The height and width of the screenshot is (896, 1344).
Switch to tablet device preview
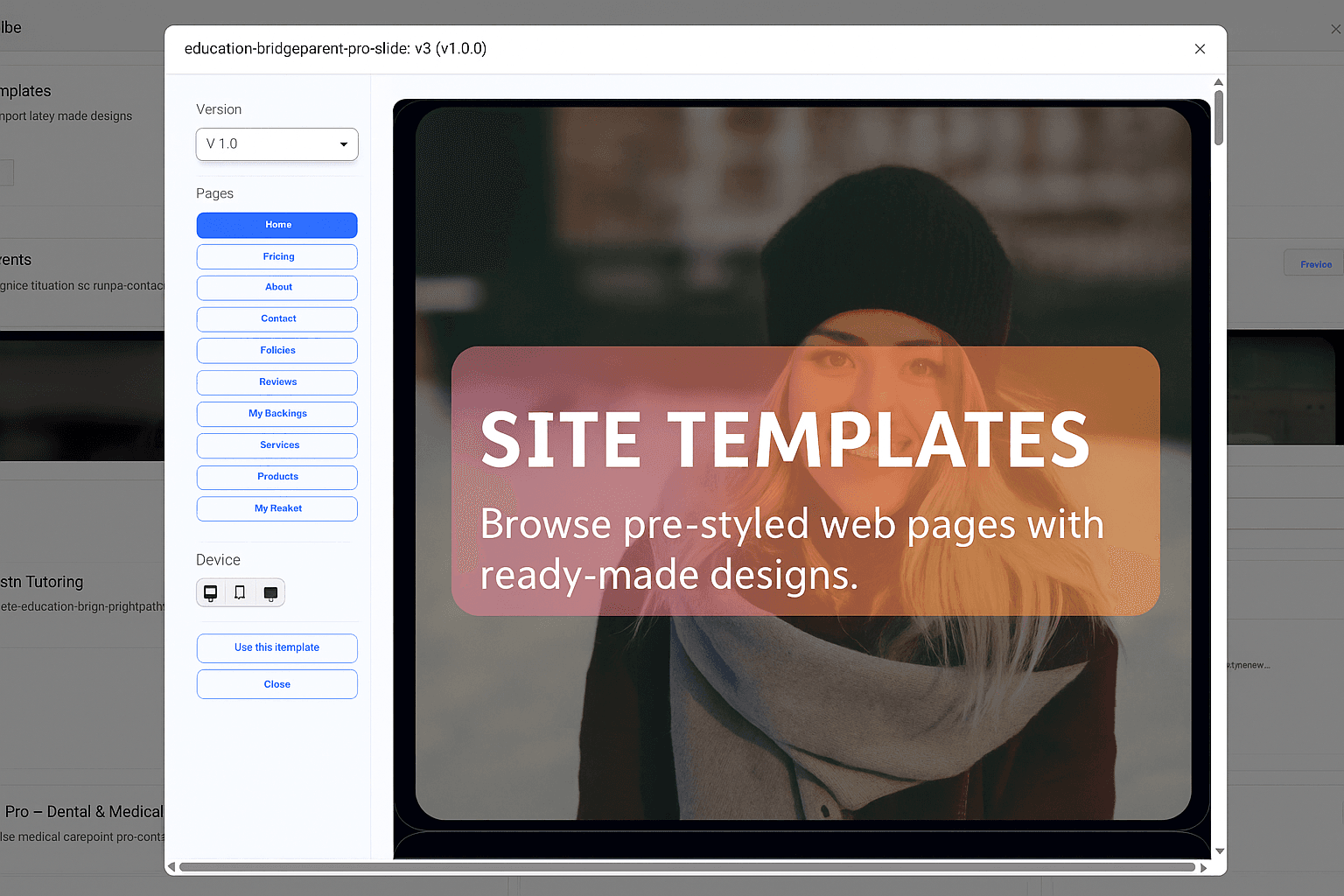(240, 593)
